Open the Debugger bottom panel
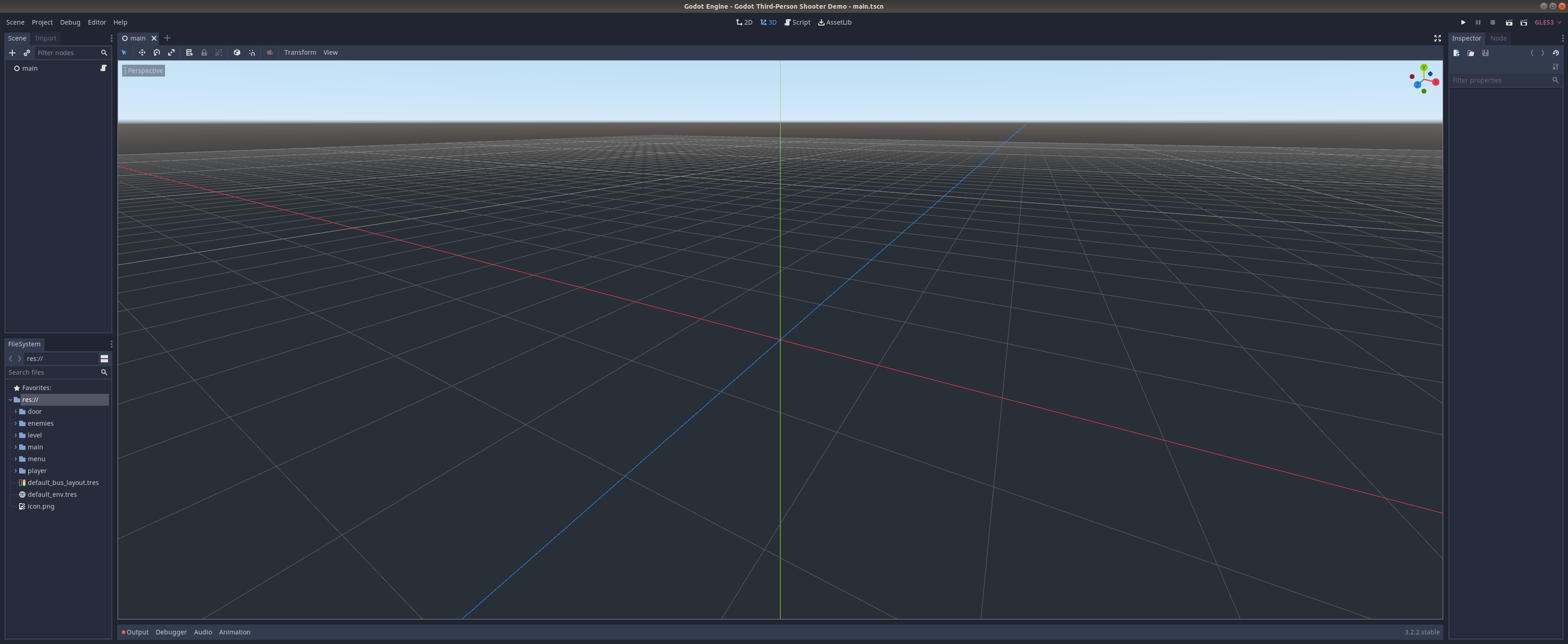 pyautogui.click(x=171, y=632)
